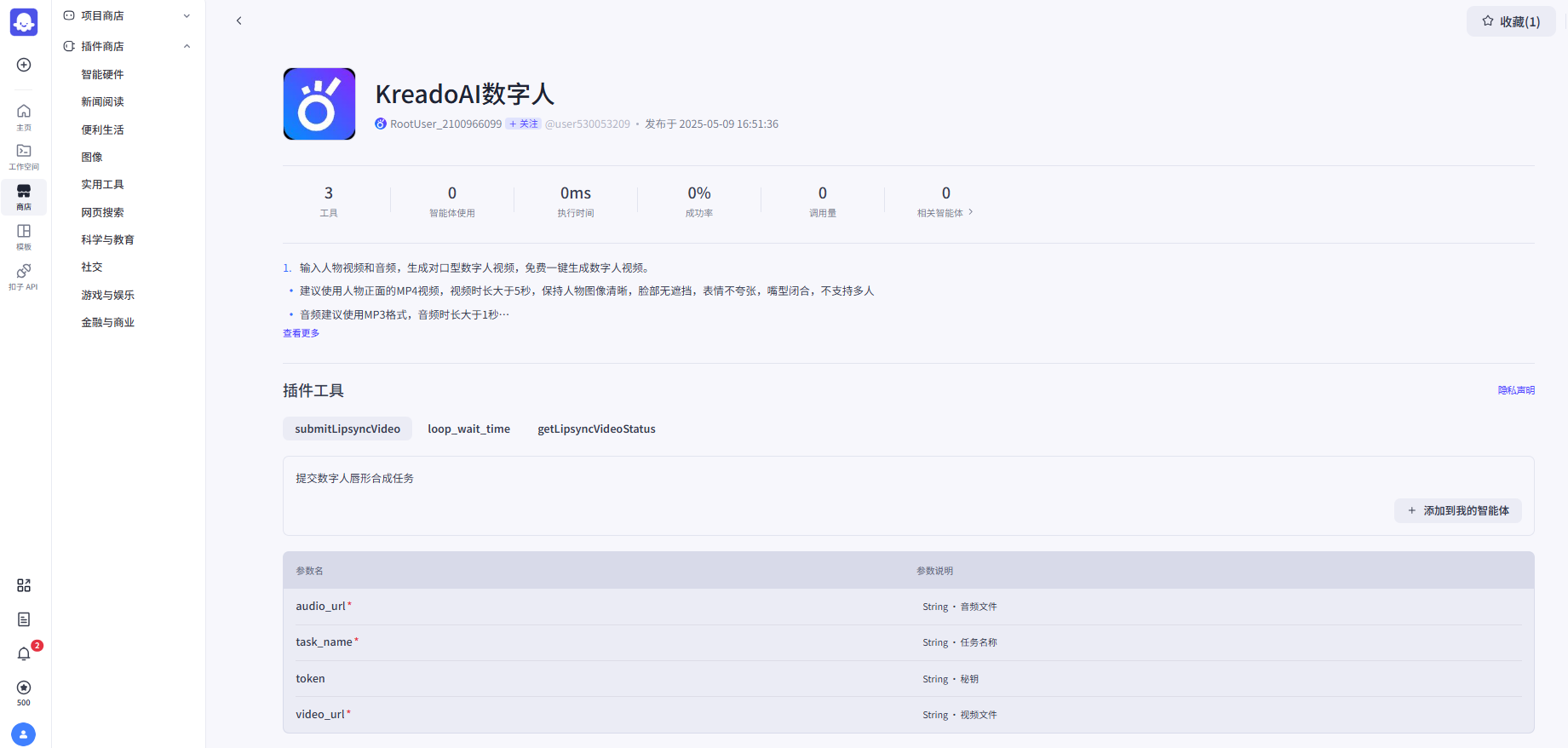Click the back arrow icon
The height and width of the screenshot is (748, 1568).
point(239,20)
